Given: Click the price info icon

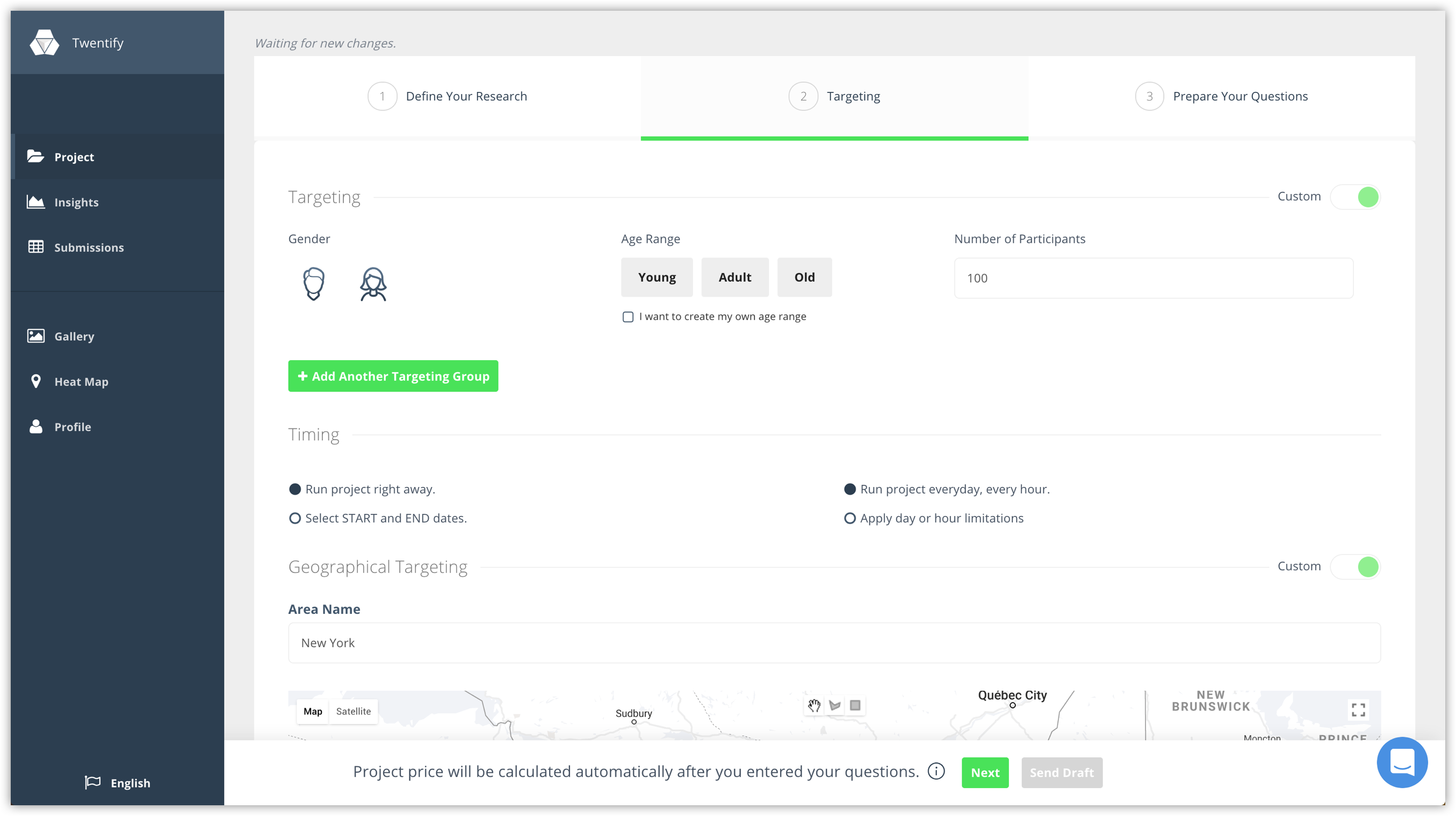Looking at the screenshot, I should (x=936, y=771).
